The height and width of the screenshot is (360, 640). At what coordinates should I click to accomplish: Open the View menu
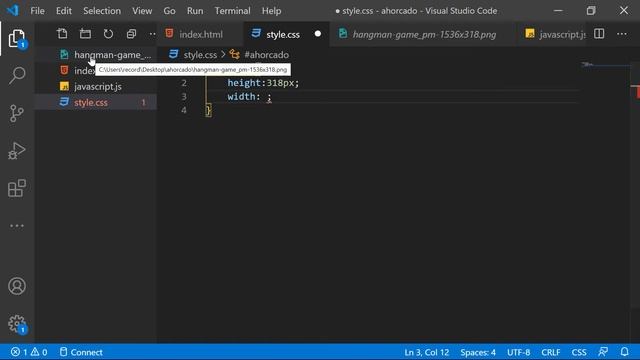[142, 11]
